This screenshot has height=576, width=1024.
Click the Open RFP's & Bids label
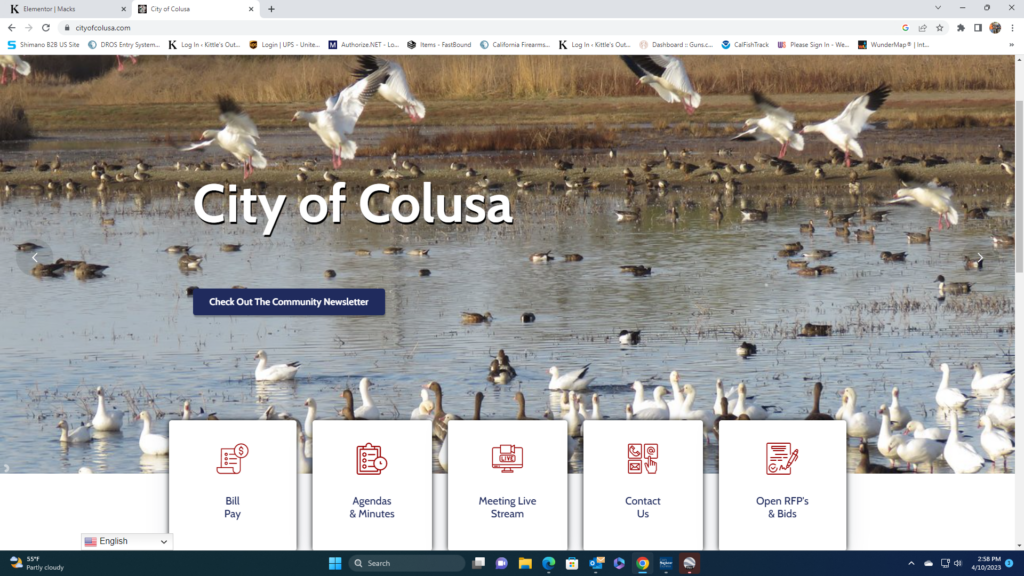click(782, 507)
